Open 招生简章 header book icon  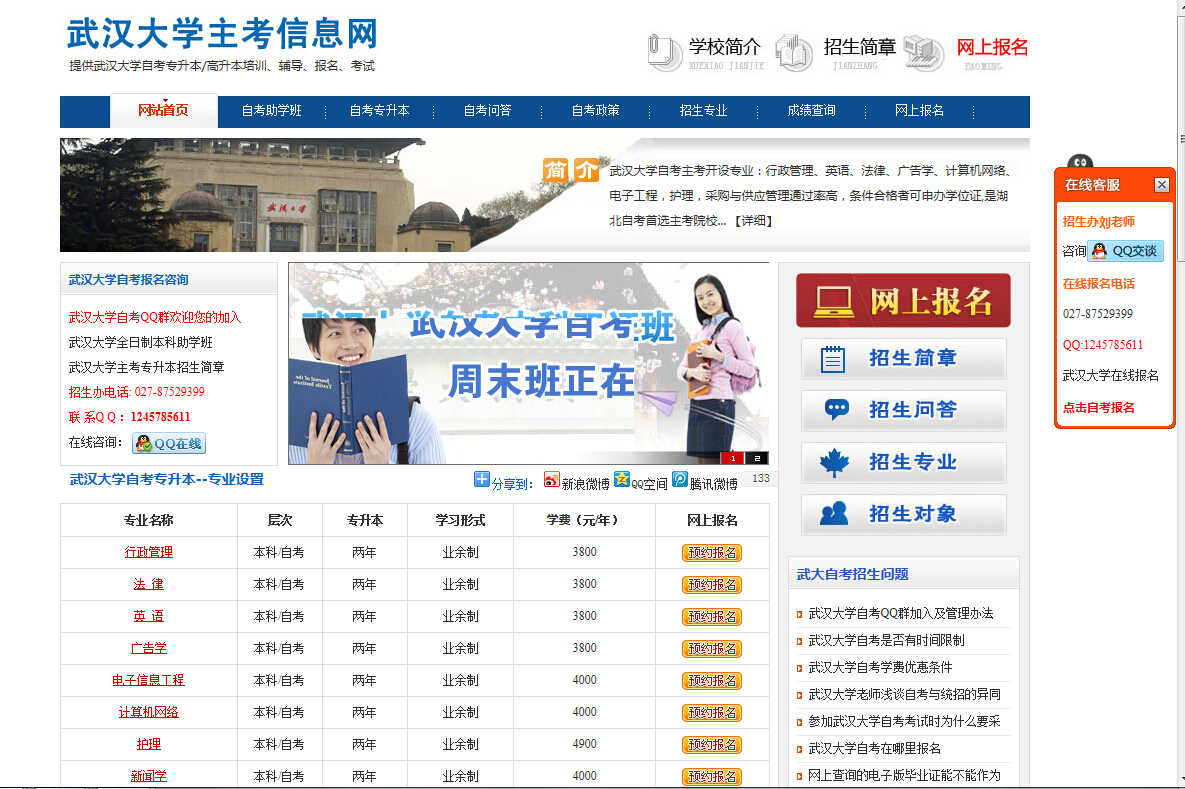794,52
